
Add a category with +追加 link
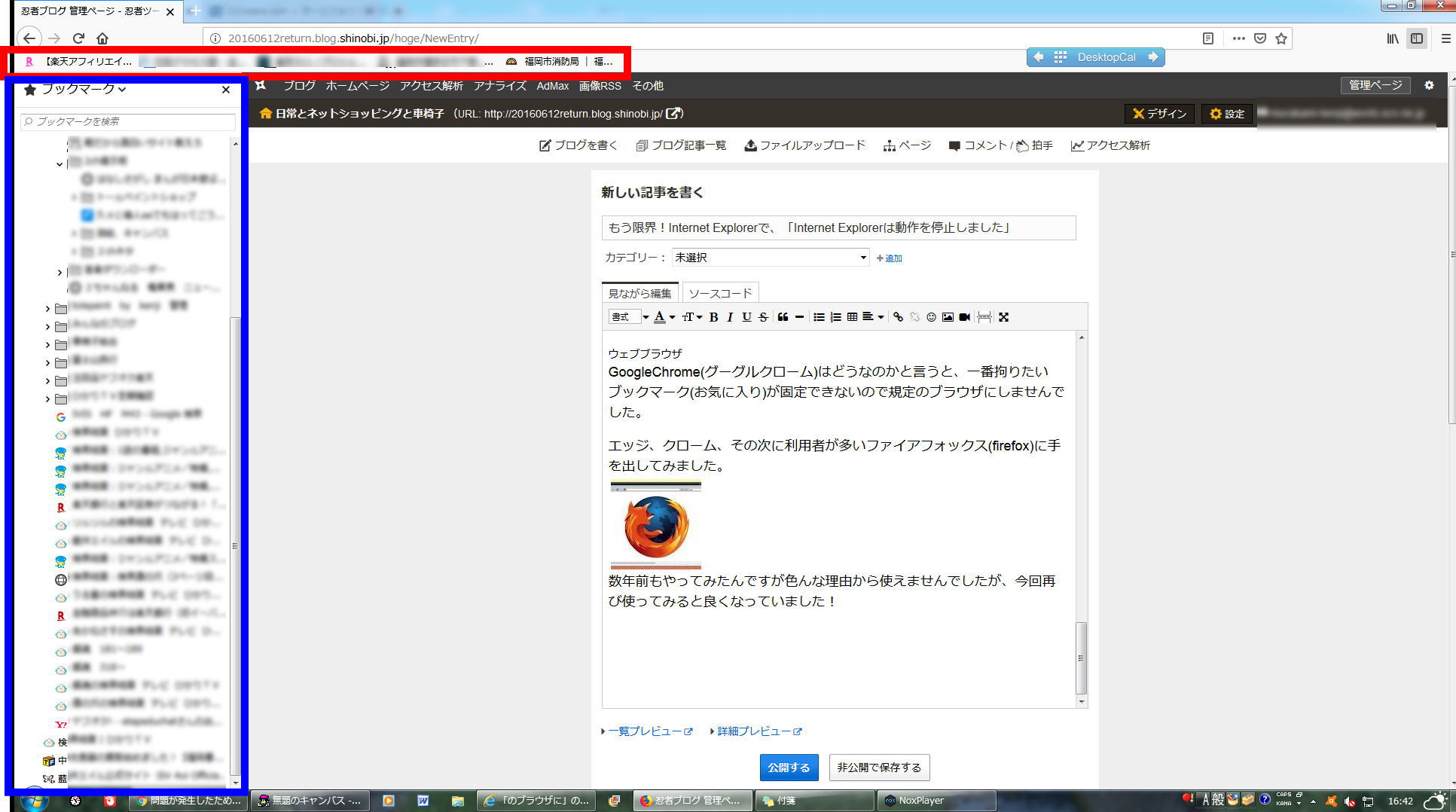click(x=889, y=258)
